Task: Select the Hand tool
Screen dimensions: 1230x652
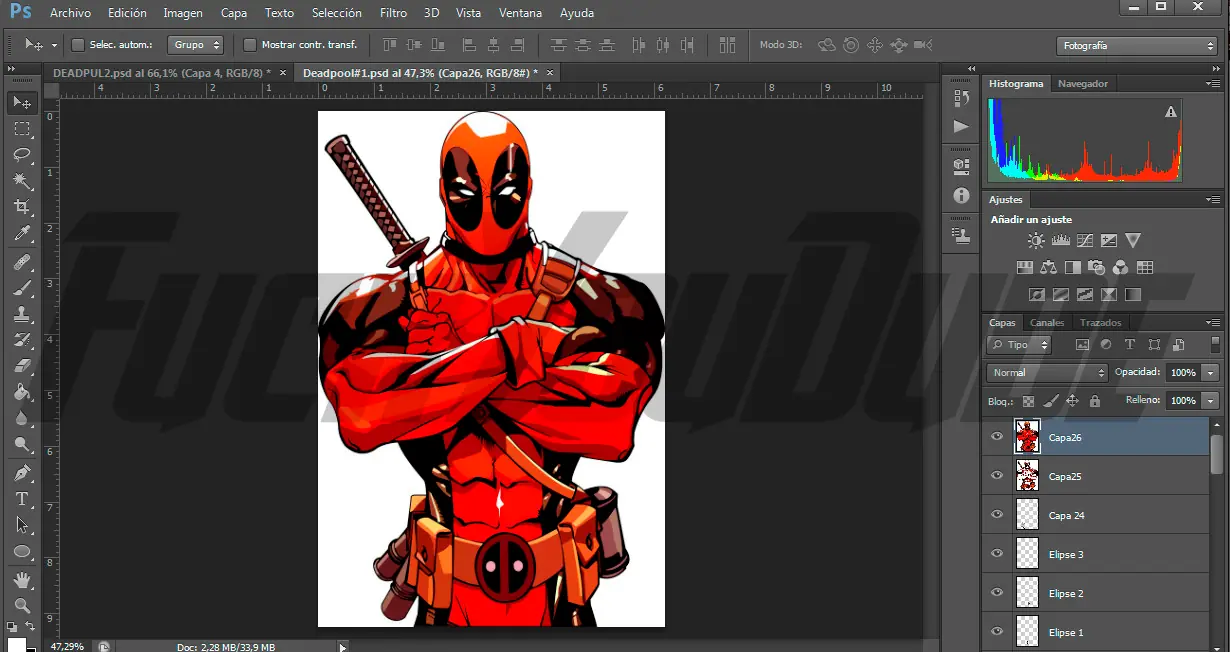Action: 22,580
